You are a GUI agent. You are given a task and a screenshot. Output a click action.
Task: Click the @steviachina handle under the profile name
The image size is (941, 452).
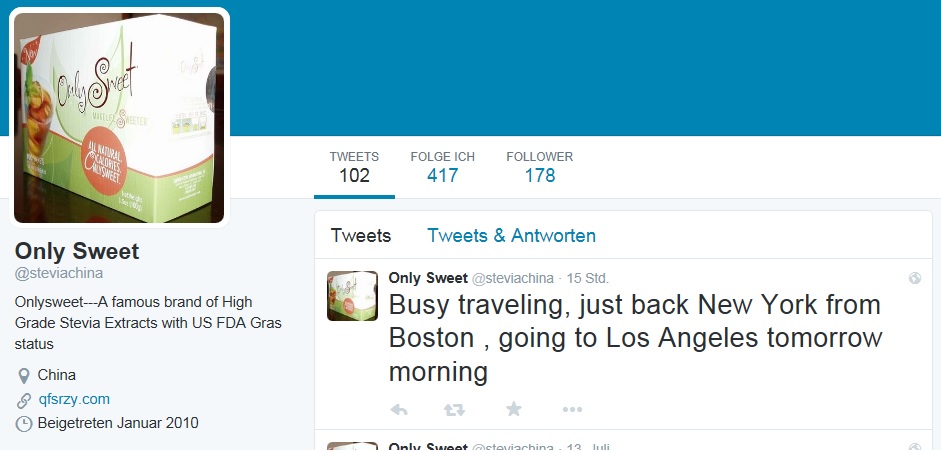pos(59,273)
